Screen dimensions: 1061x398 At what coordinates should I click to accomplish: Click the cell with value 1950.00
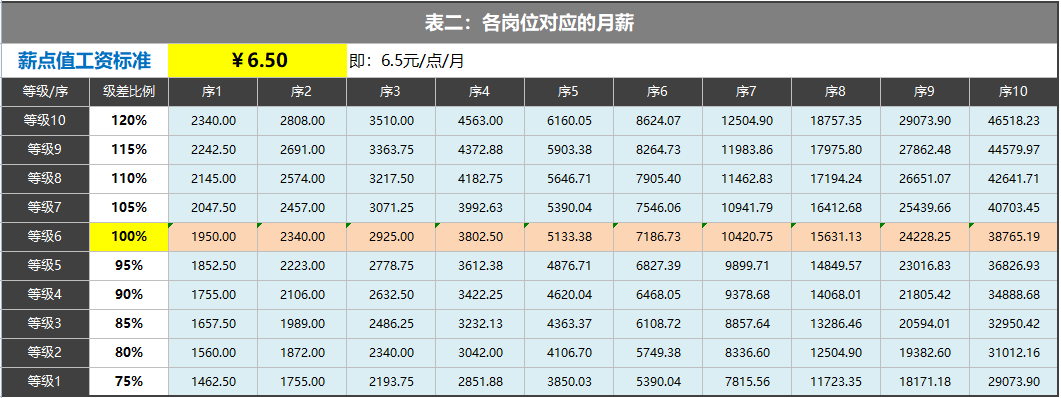click(213, 237)
